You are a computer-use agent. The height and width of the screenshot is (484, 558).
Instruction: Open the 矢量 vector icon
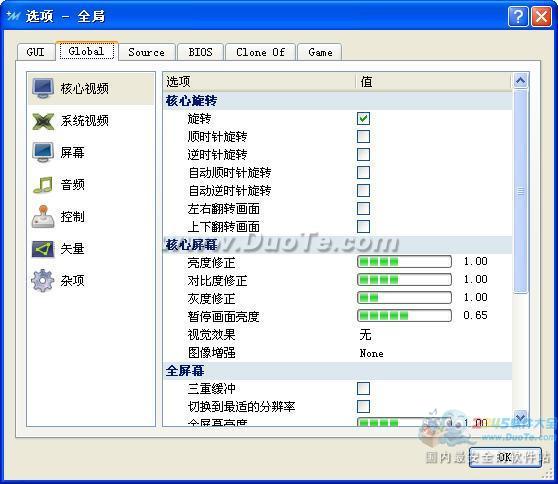43,249
